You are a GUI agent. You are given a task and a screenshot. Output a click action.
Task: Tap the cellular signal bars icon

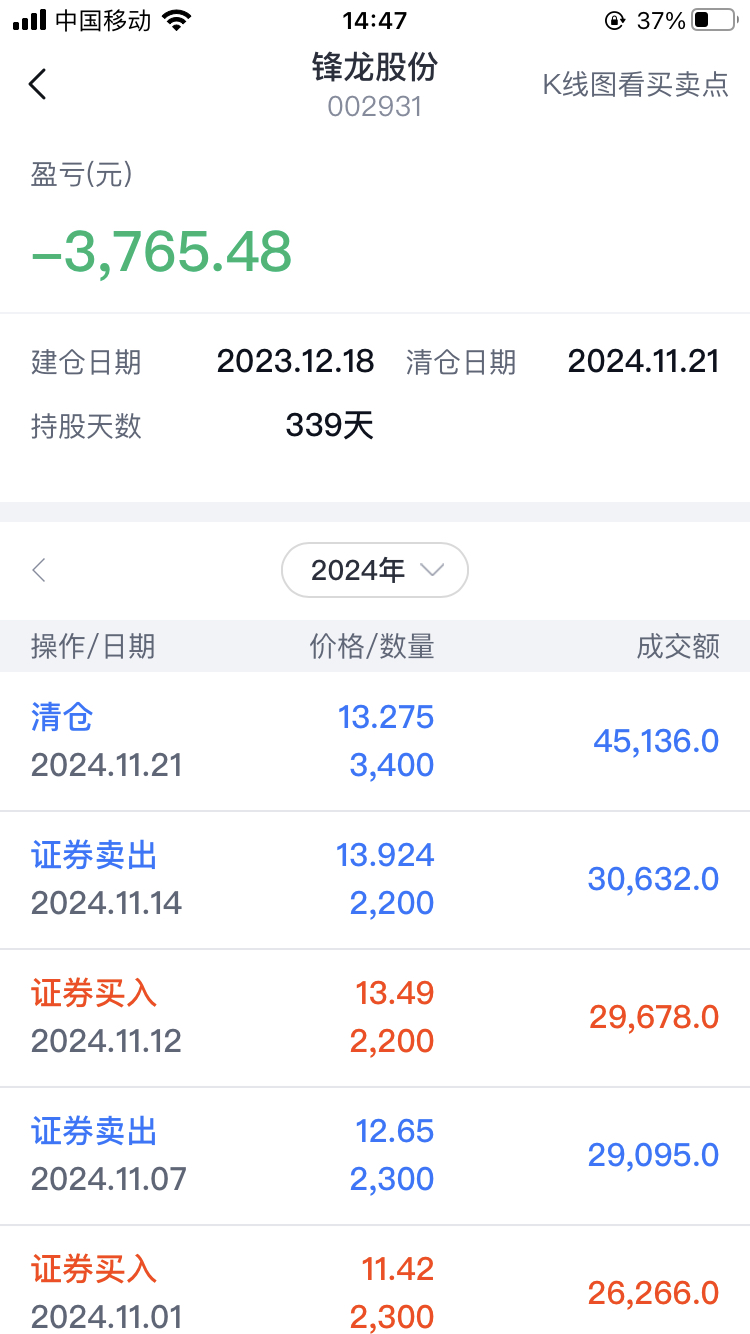click(30, 20)
